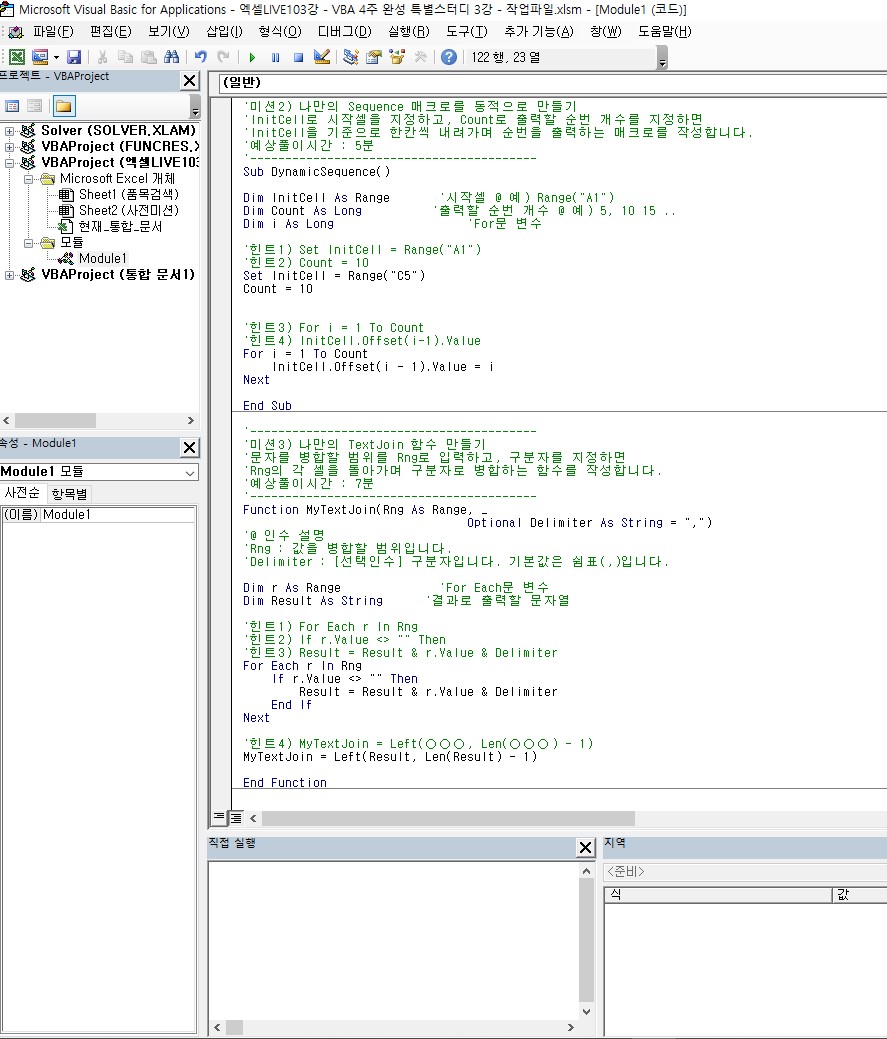Open the 디버그(D) menu

(x=344, y=31)
